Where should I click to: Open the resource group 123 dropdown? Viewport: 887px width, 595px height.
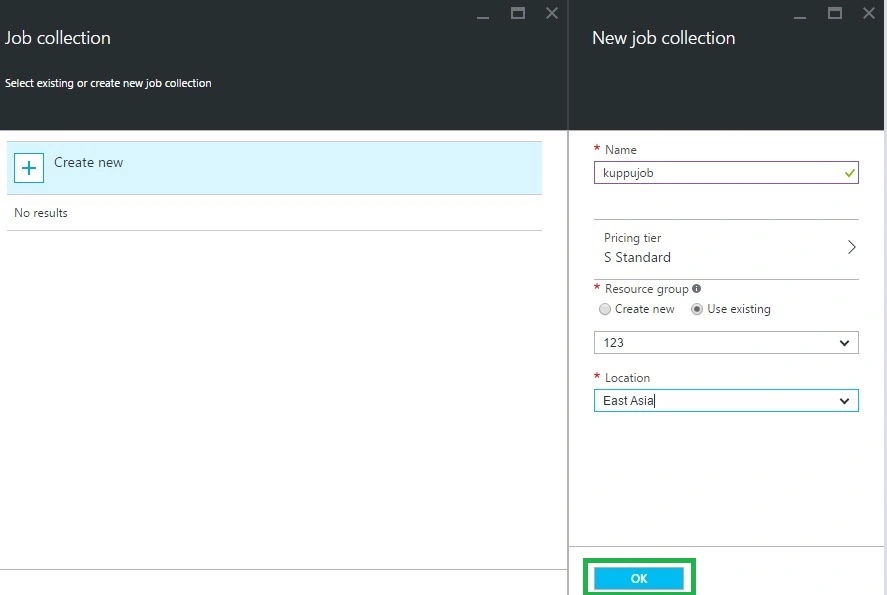click(x=726, y=343)
